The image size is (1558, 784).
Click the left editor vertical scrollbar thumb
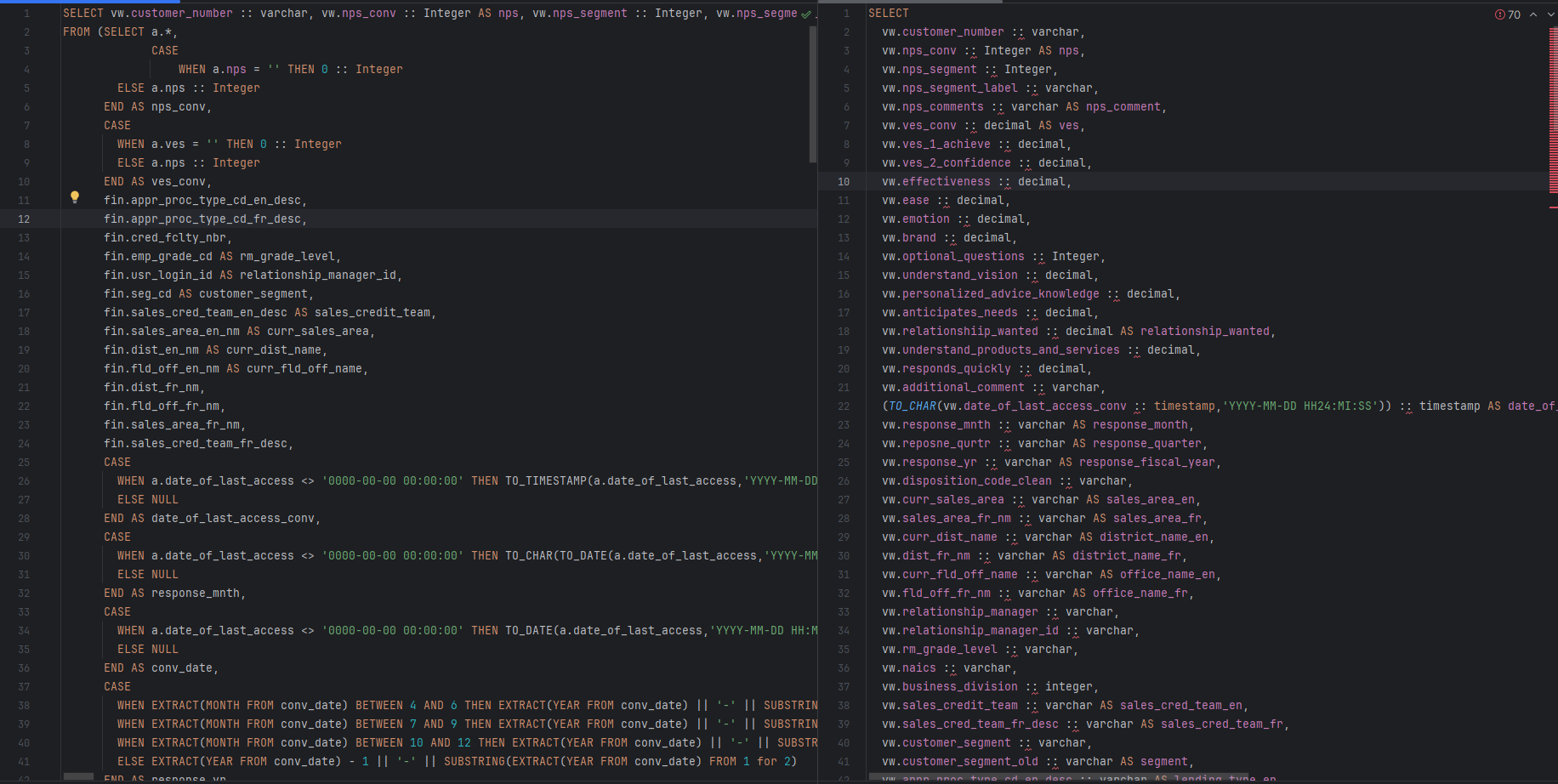pyautogui.click(x=813, y=94)
